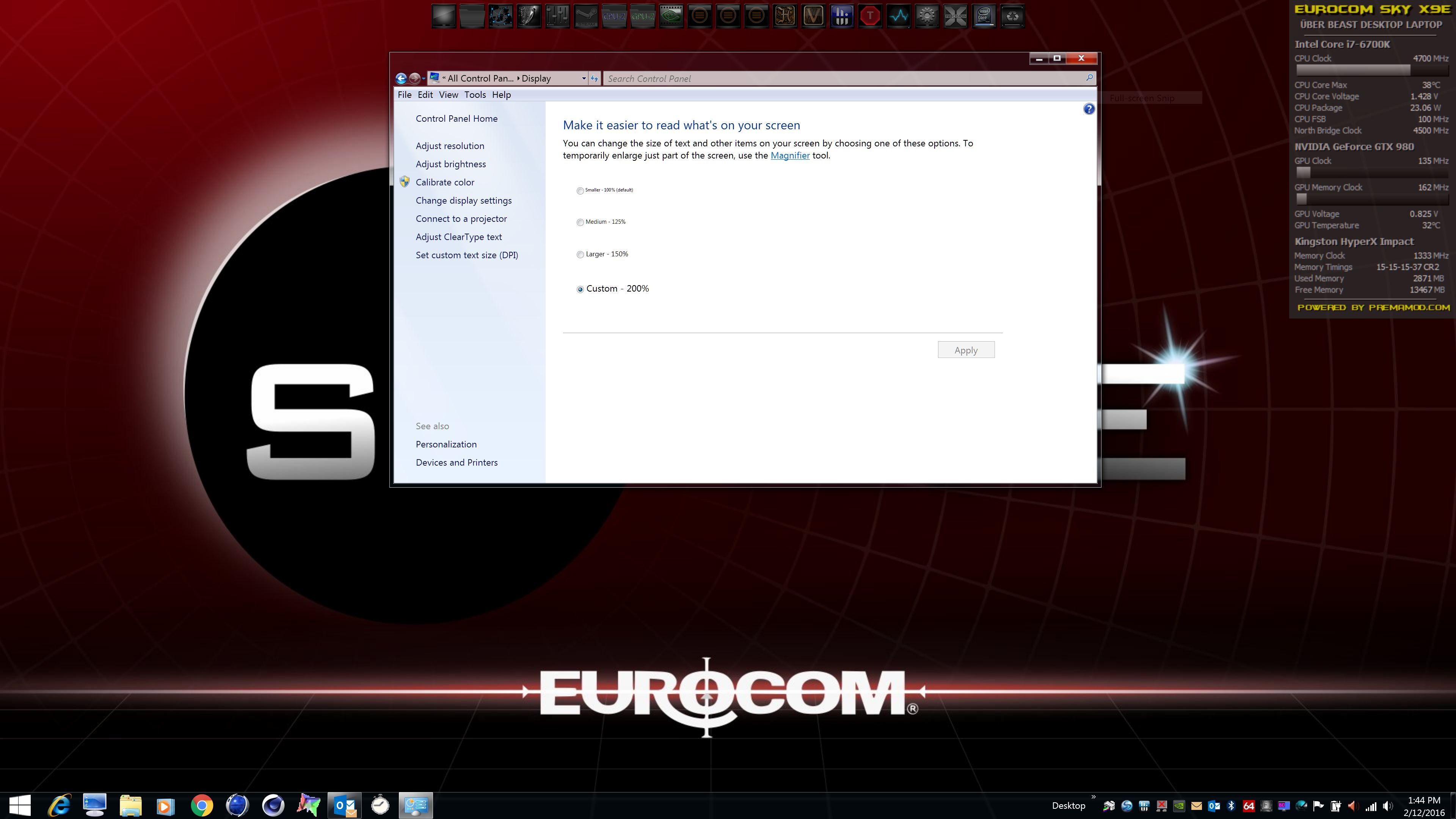The height and width of the screenshot is (819, 1456).
Task: Expand the address bar history dropdown
Action: point(584,78)
